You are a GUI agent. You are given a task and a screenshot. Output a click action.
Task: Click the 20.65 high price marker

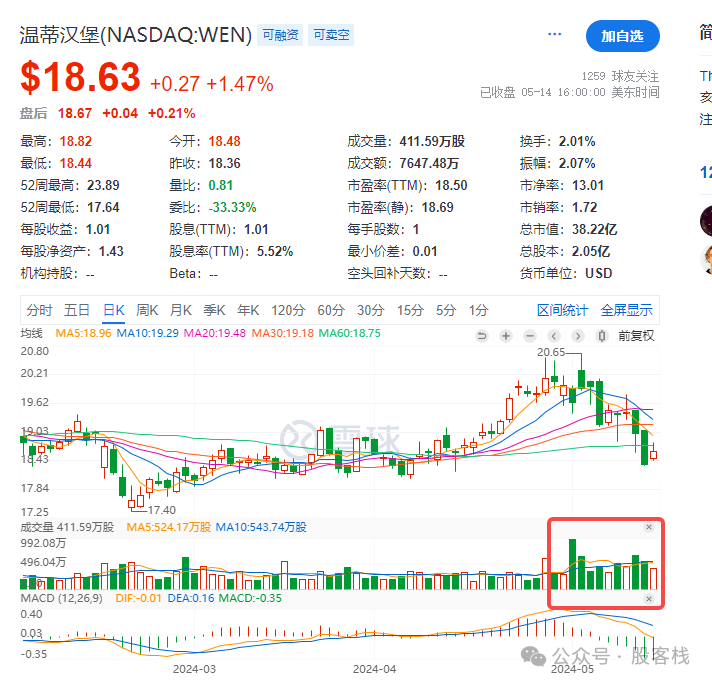click(x=551, y=352)
